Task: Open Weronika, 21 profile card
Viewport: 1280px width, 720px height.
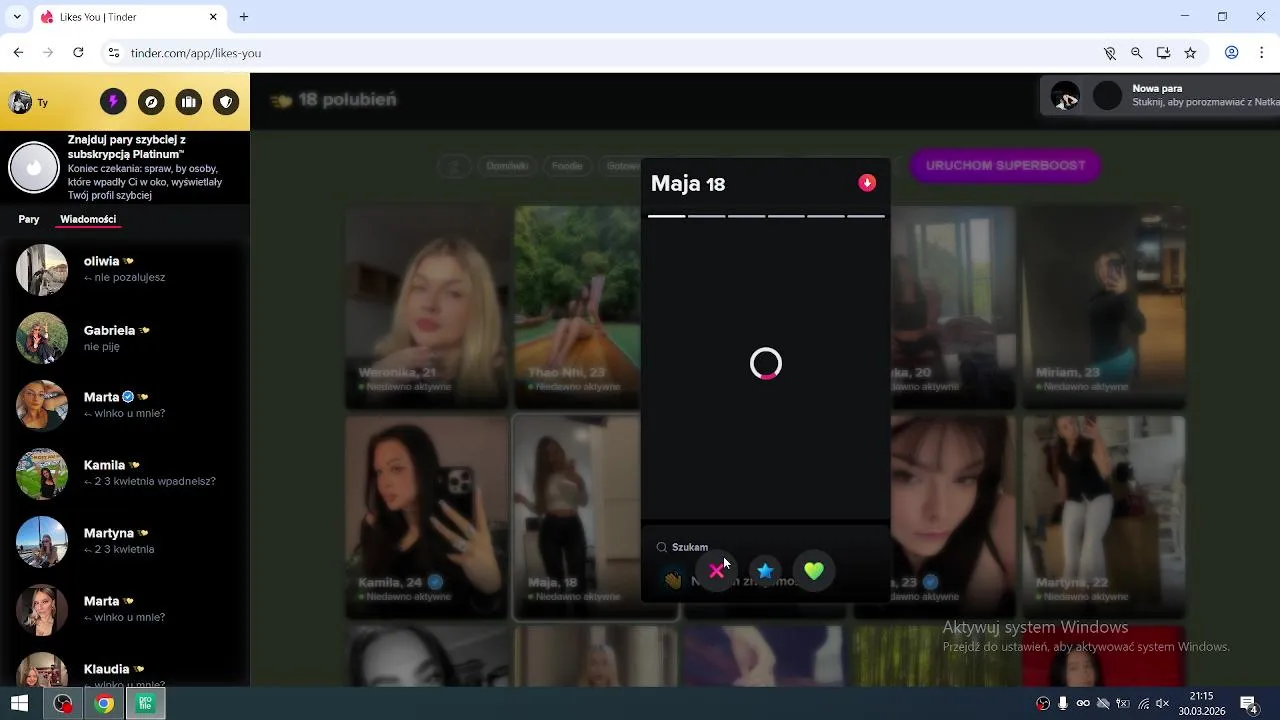Action: [x=427, y=308]
